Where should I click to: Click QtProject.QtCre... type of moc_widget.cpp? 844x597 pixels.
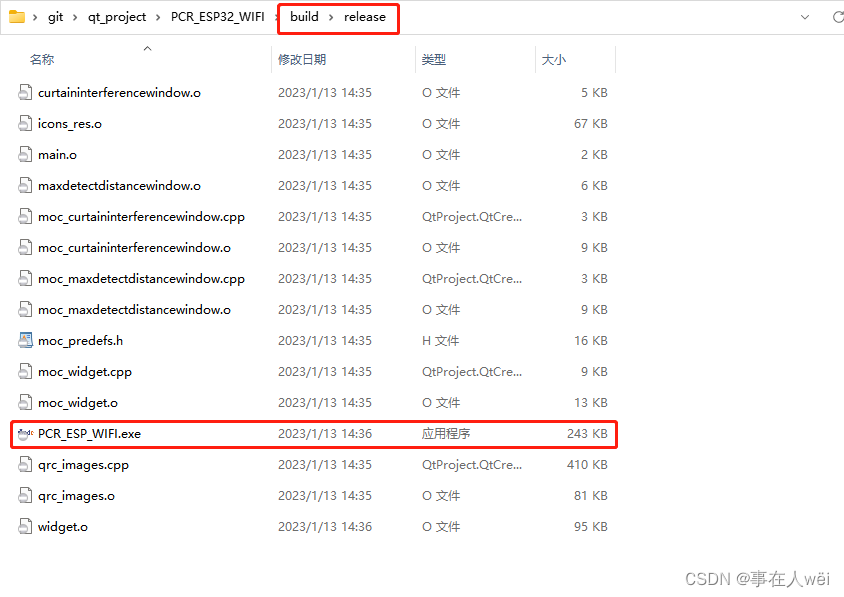click(x=472, y=371)
